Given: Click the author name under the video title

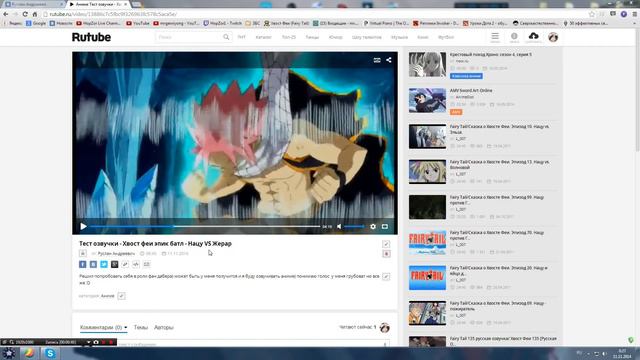Looking at the screenshot, I should pyautogui.click(x=116, y=253).
